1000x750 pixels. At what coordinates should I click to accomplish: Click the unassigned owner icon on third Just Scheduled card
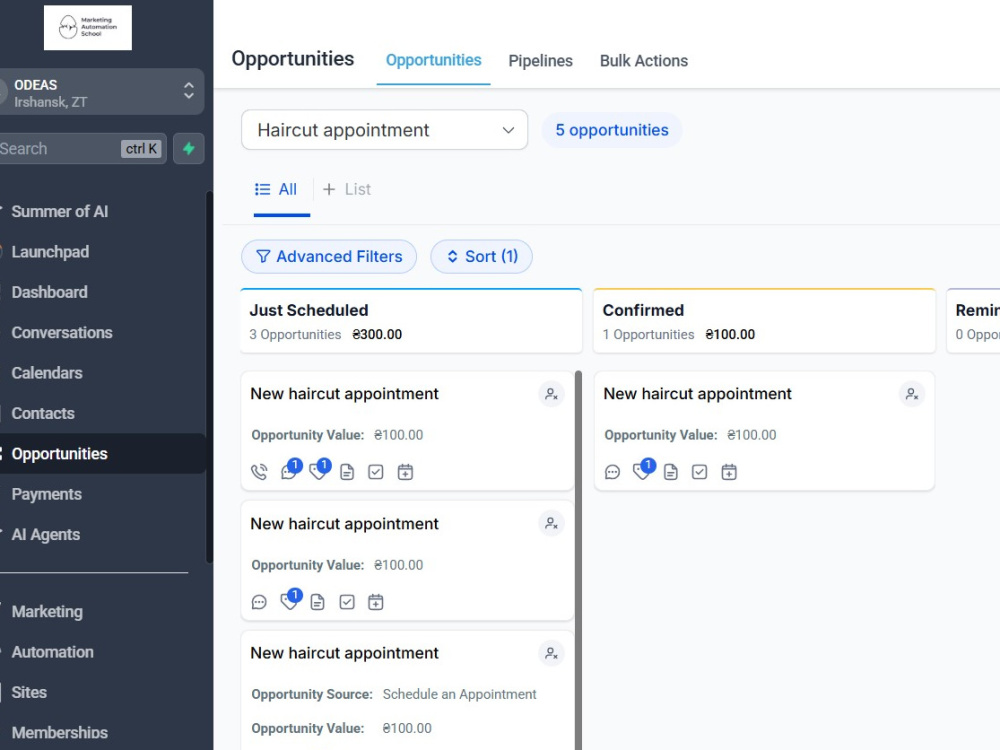pos(551,653)
